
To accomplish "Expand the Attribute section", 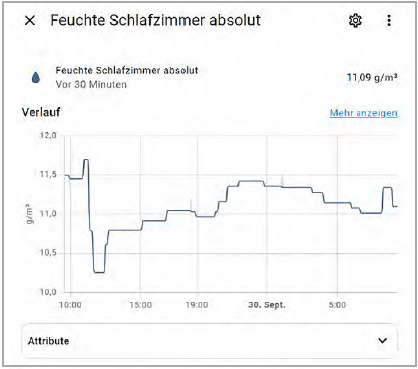I will tap(209, 341).
